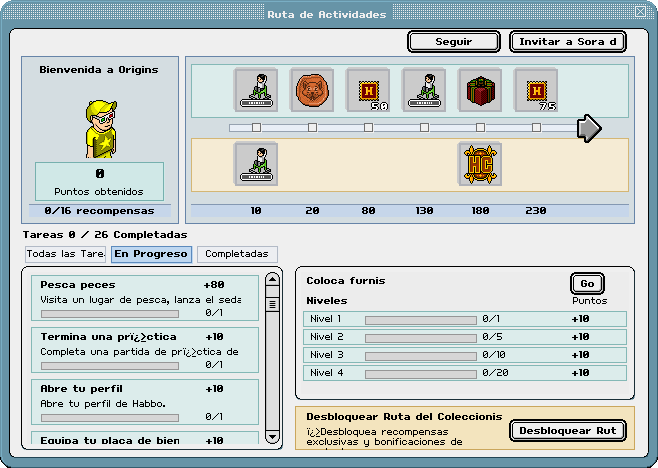Image resolution: width=658 pixels, height=468 pixels.
Task: Click the task list scroll down arrow
Action: pyautogui.click(x=272, y=437)
